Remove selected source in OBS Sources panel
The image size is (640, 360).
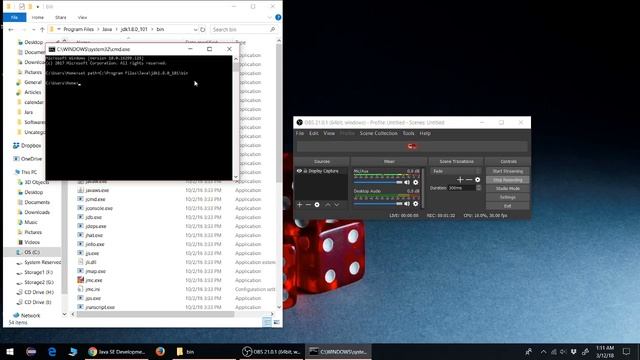point(308,204)
